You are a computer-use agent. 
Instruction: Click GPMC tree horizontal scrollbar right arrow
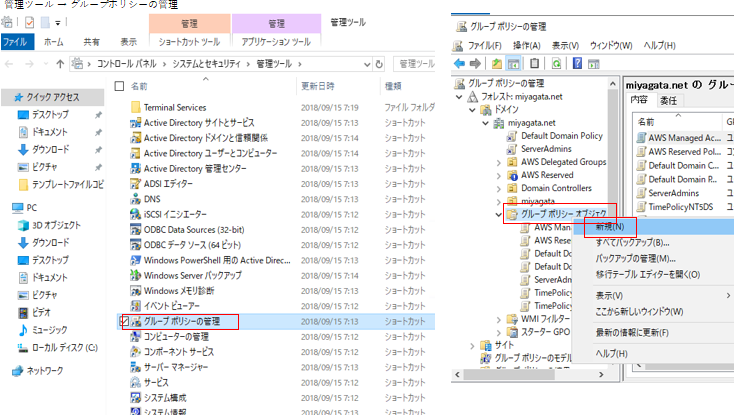click(x=601, y=374)
